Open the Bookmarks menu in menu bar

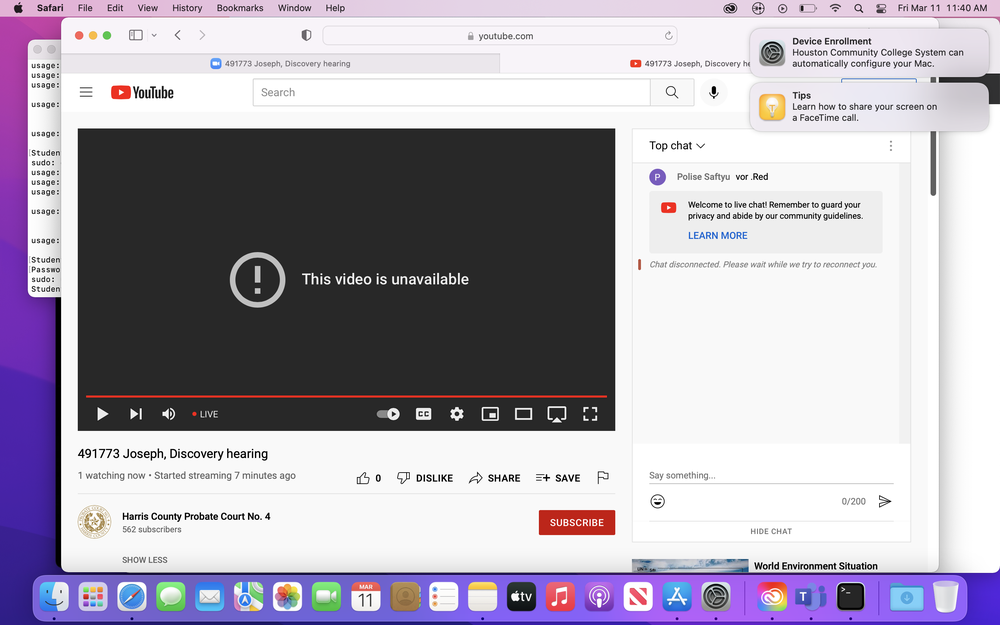click(239, 8)
